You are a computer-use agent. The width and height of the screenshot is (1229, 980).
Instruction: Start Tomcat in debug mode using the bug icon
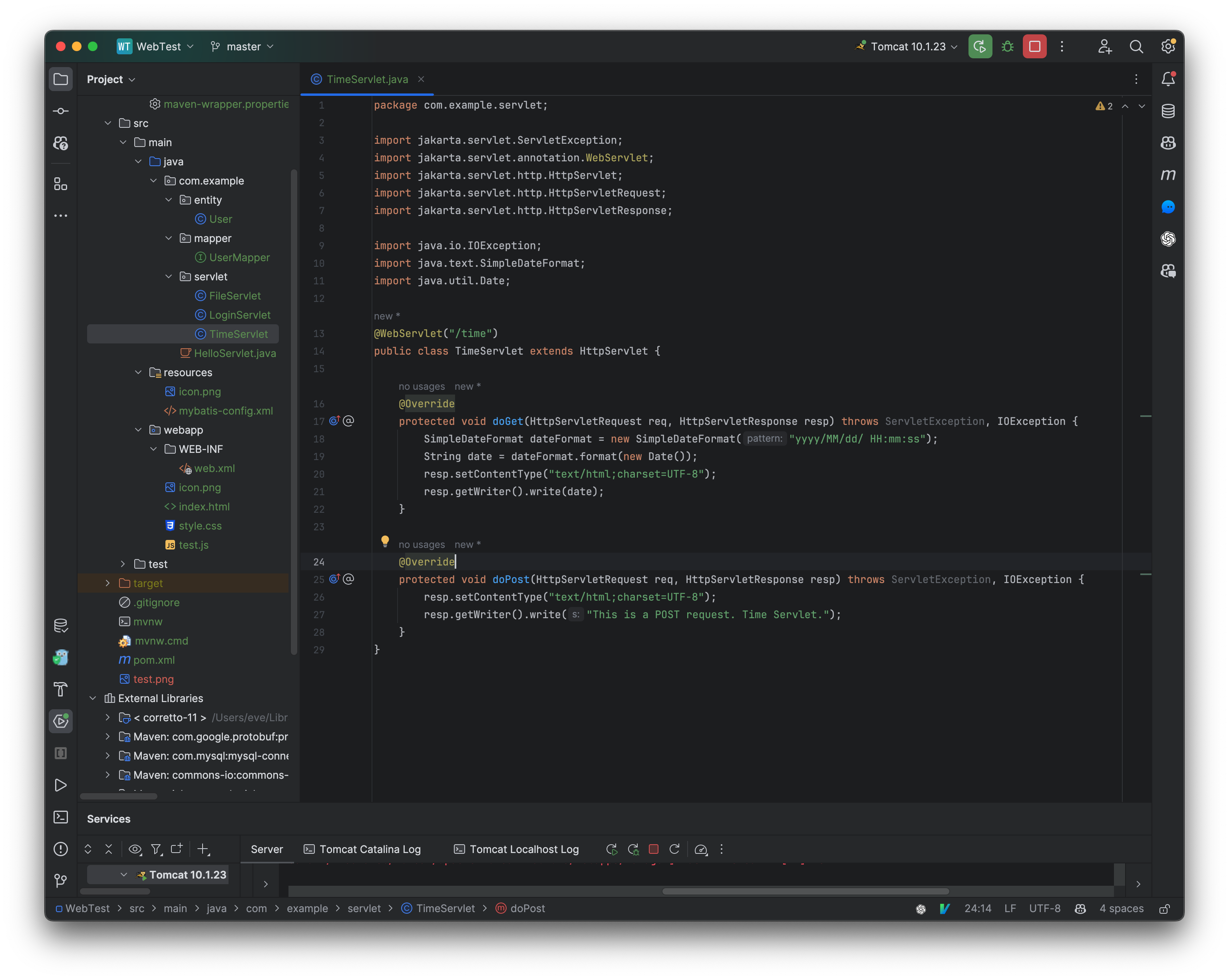[1007, 46]
